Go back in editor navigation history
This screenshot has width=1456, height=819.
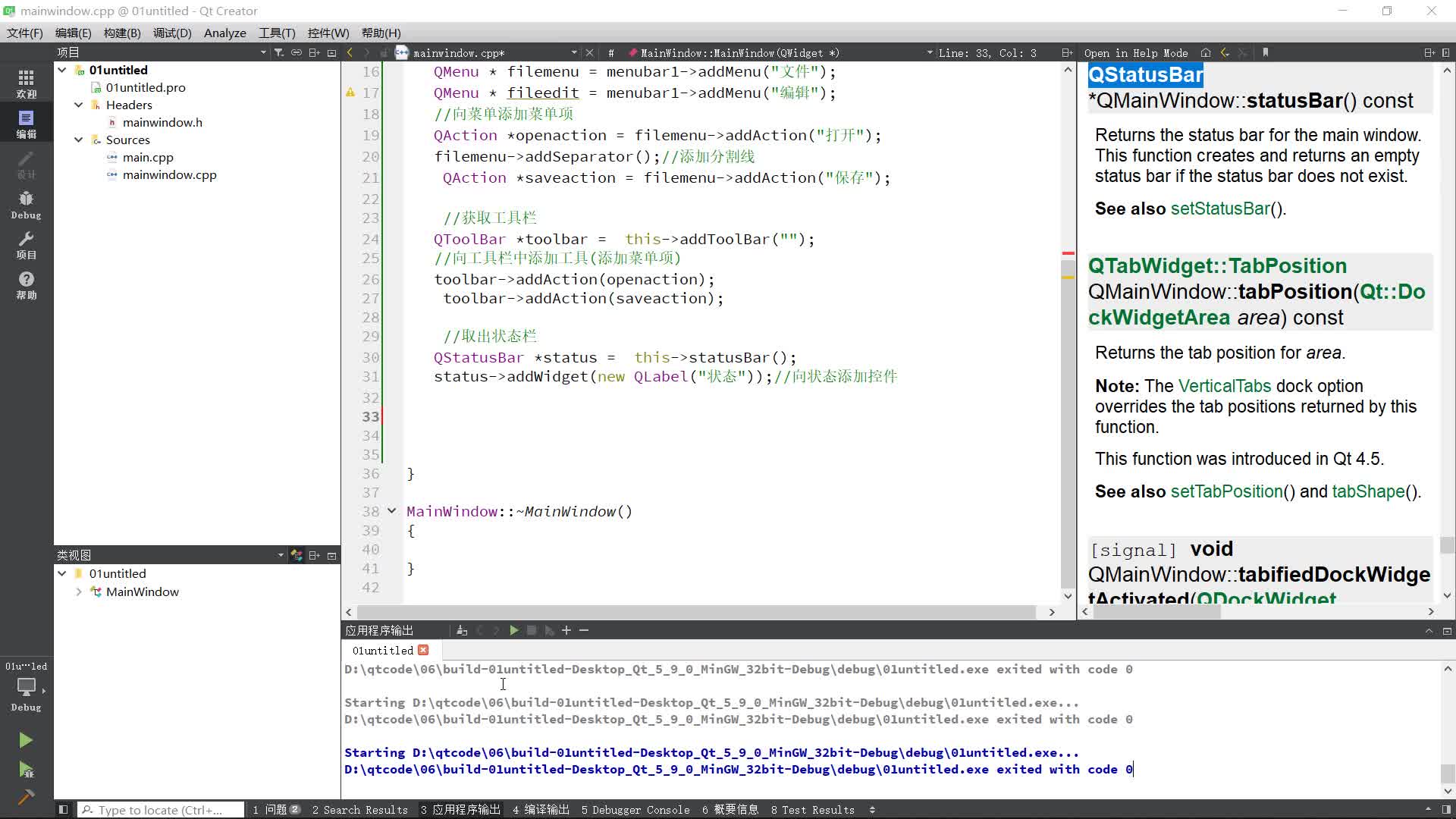click(x=350, y=52)
